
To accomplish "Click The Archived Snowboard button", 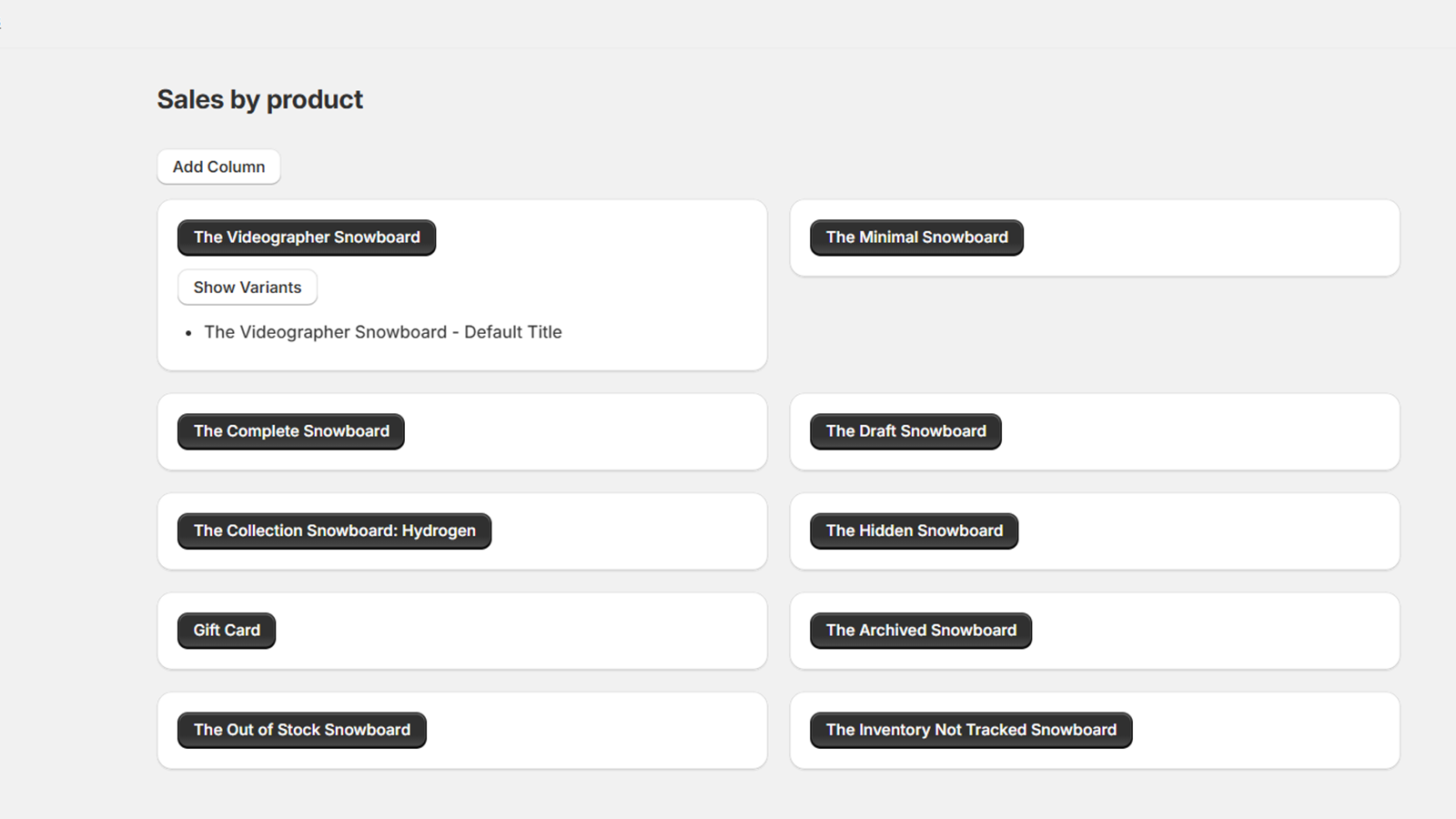I will (921, 631).
